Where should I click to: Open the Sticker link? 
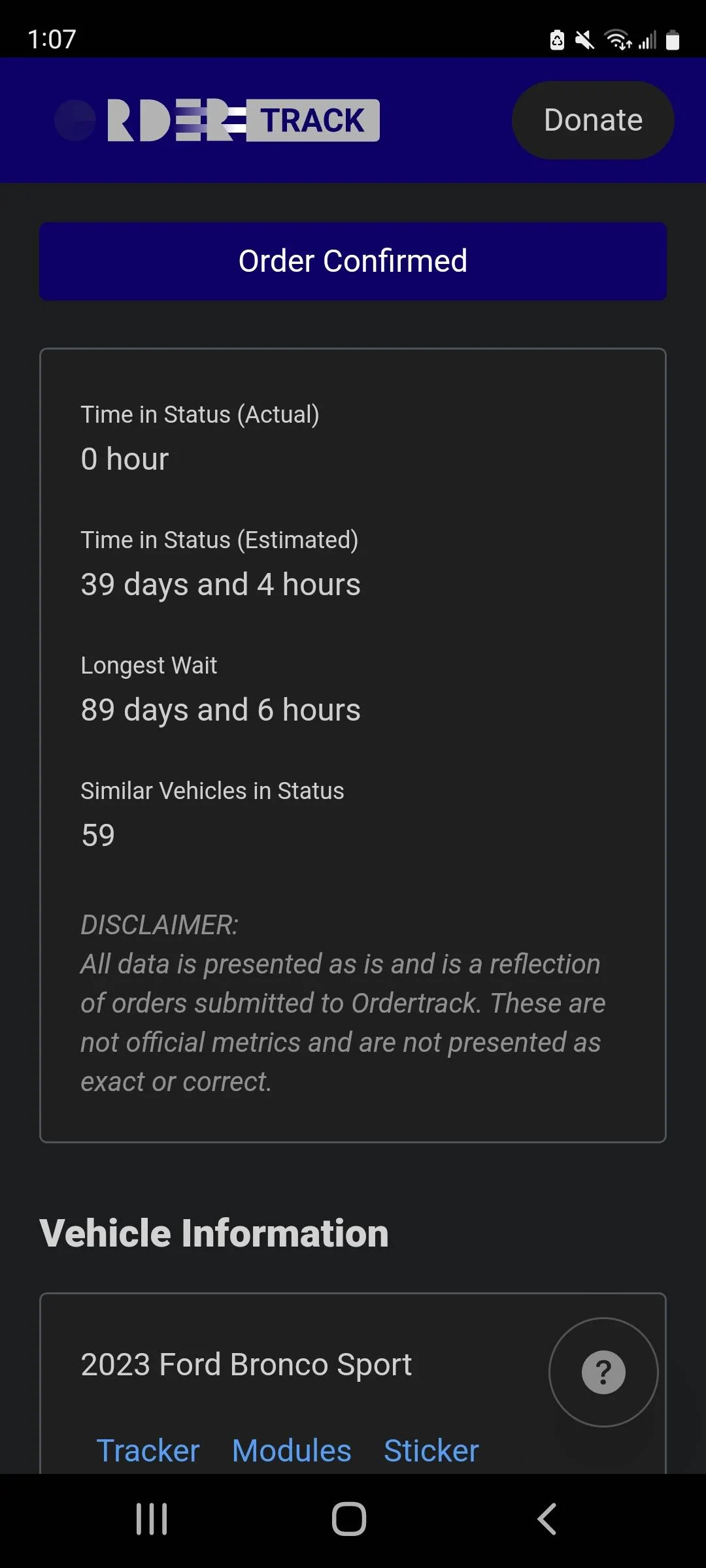click(431, 1450)
